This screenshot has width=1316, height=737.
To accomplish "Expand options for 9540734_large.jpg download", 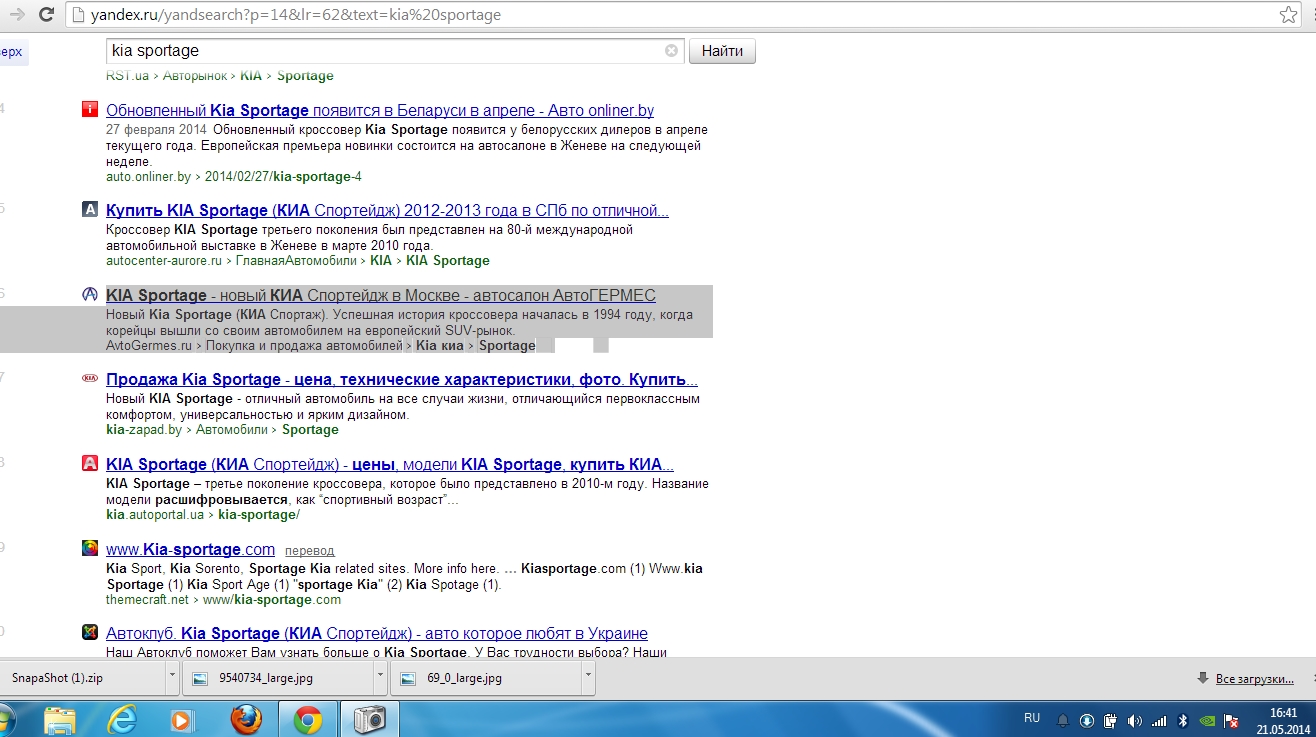I will point(380,677).
